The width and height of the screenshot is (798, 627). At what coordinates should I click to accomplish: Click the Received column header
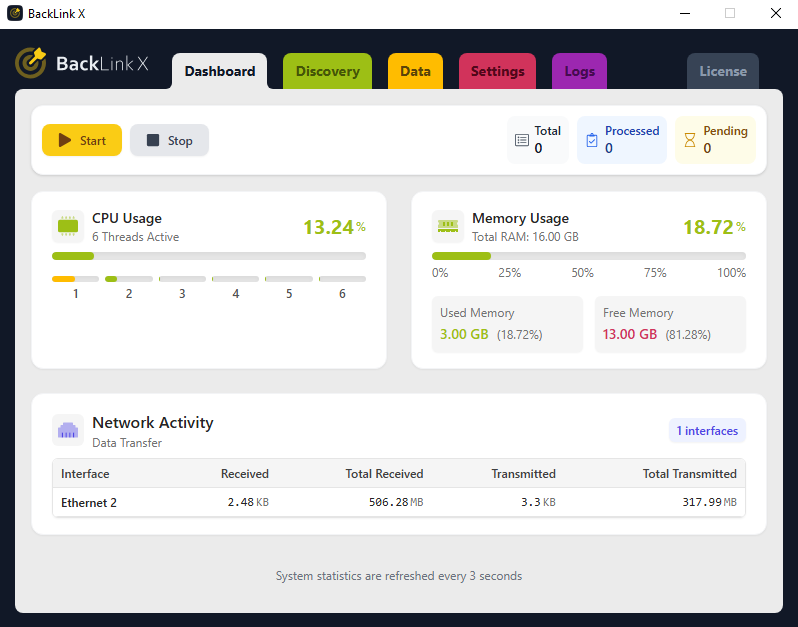245,474
